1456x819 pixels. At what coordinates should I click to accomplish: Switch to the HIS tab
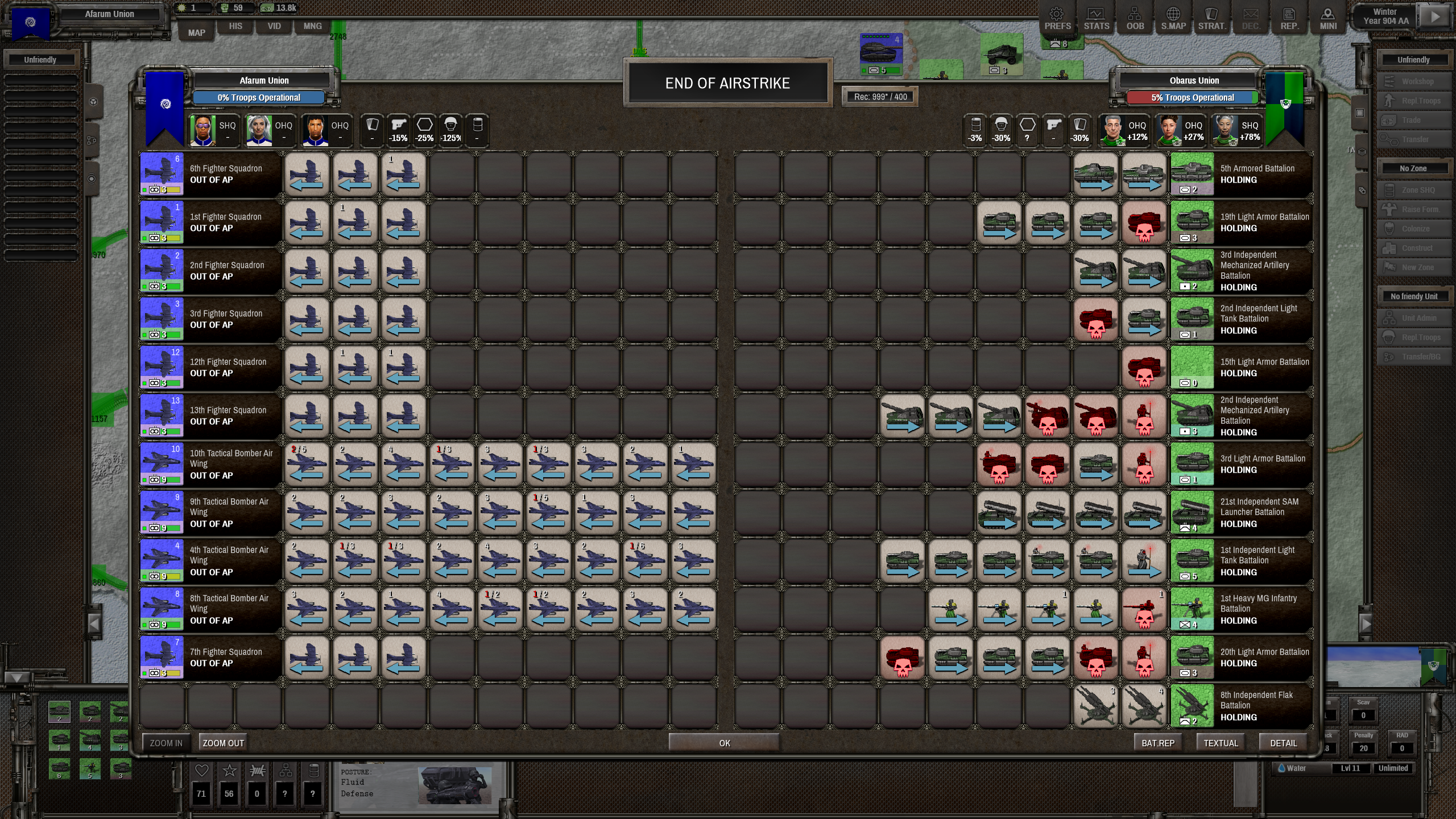(x=235, y=26)
